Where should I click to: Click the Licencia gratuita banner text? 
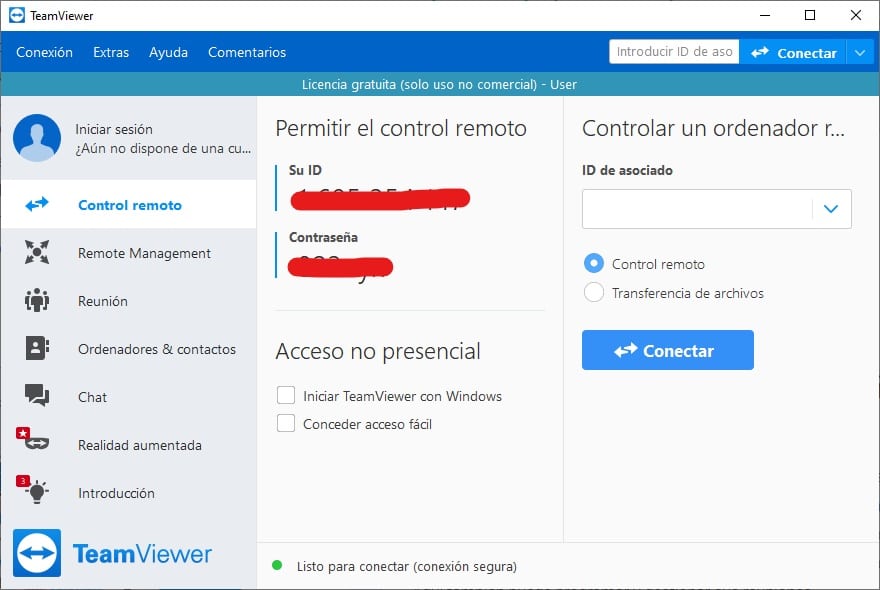pos(439,84)
